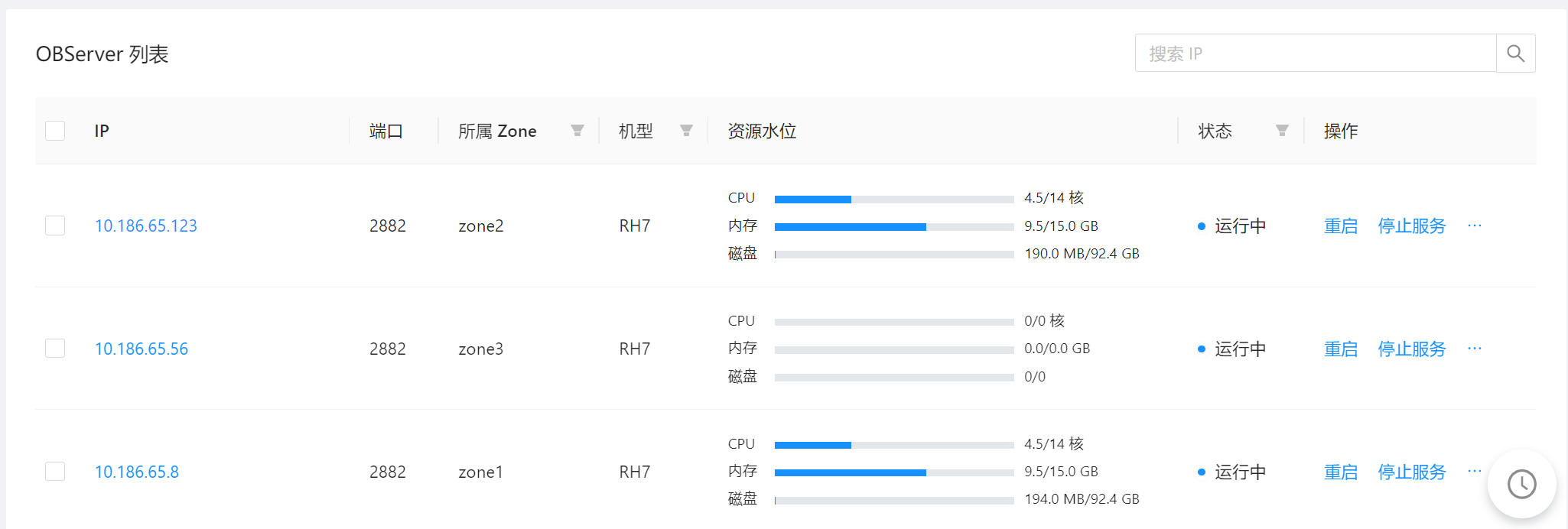Click 磁盘 usage bar of 10.186.65.8
Viewport: 1568px width, 529px height.
point(894,501)
